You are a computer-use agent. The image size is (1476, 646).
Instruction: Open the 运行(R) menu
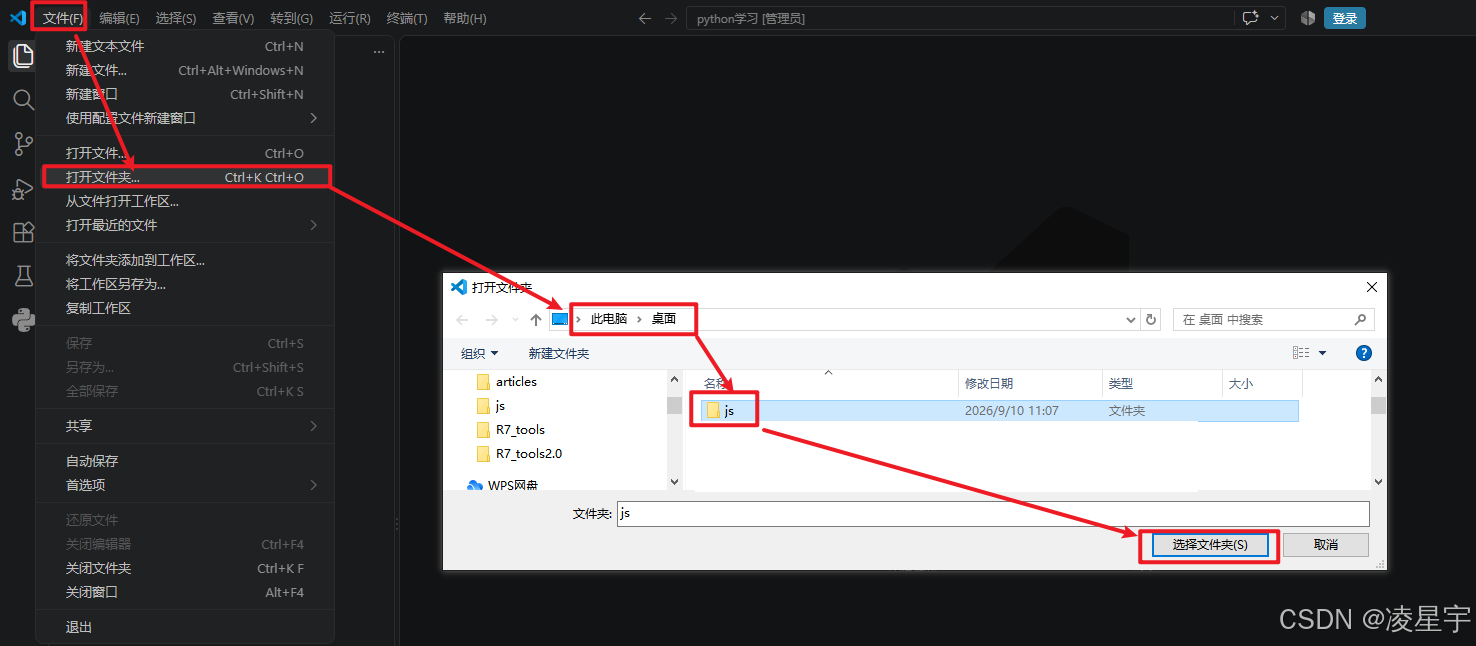coord(349,18)
